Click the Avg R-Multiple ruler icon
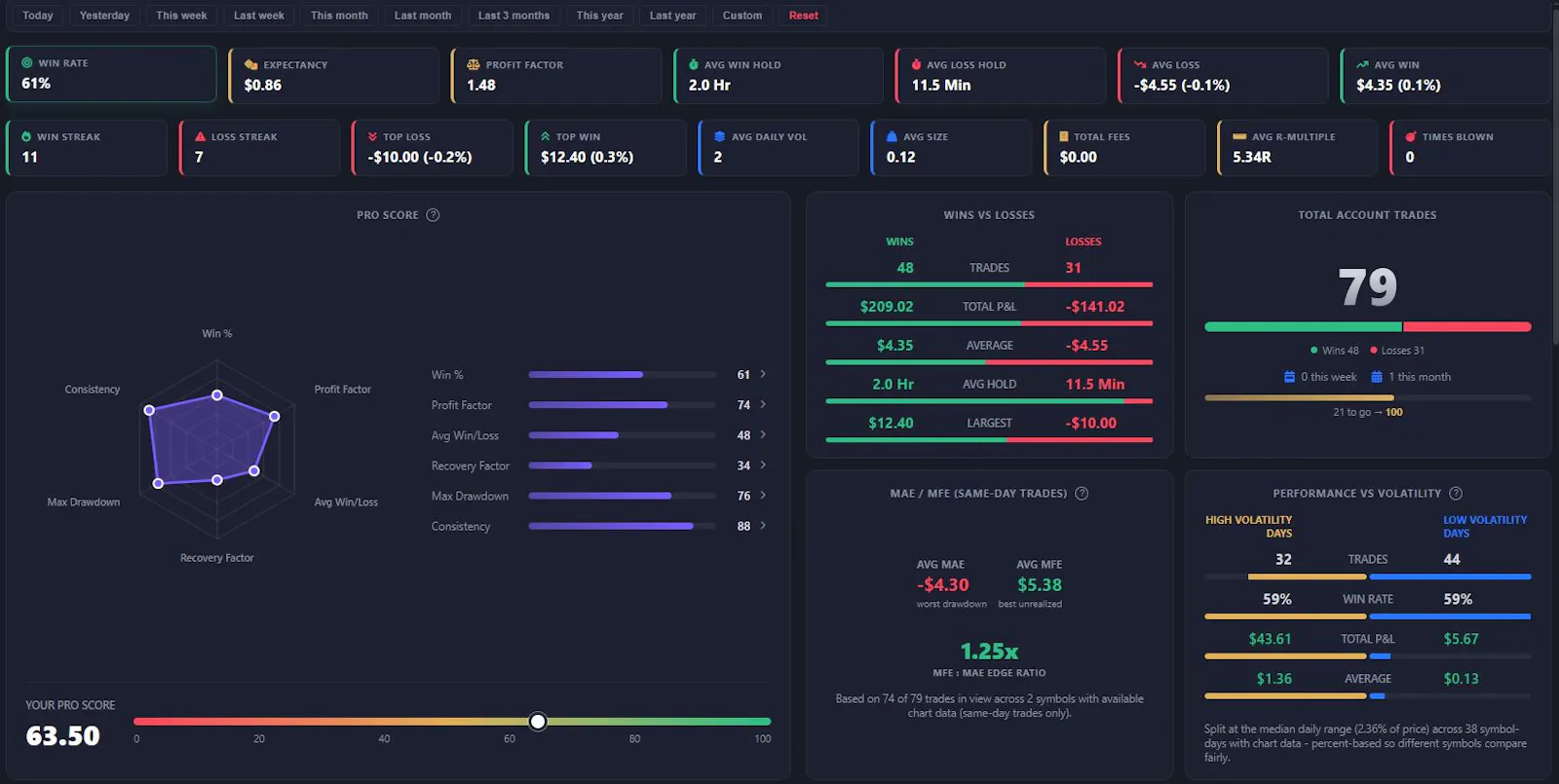The width and height of the screenshot is (1559, 784). (x=1239, y=136)
